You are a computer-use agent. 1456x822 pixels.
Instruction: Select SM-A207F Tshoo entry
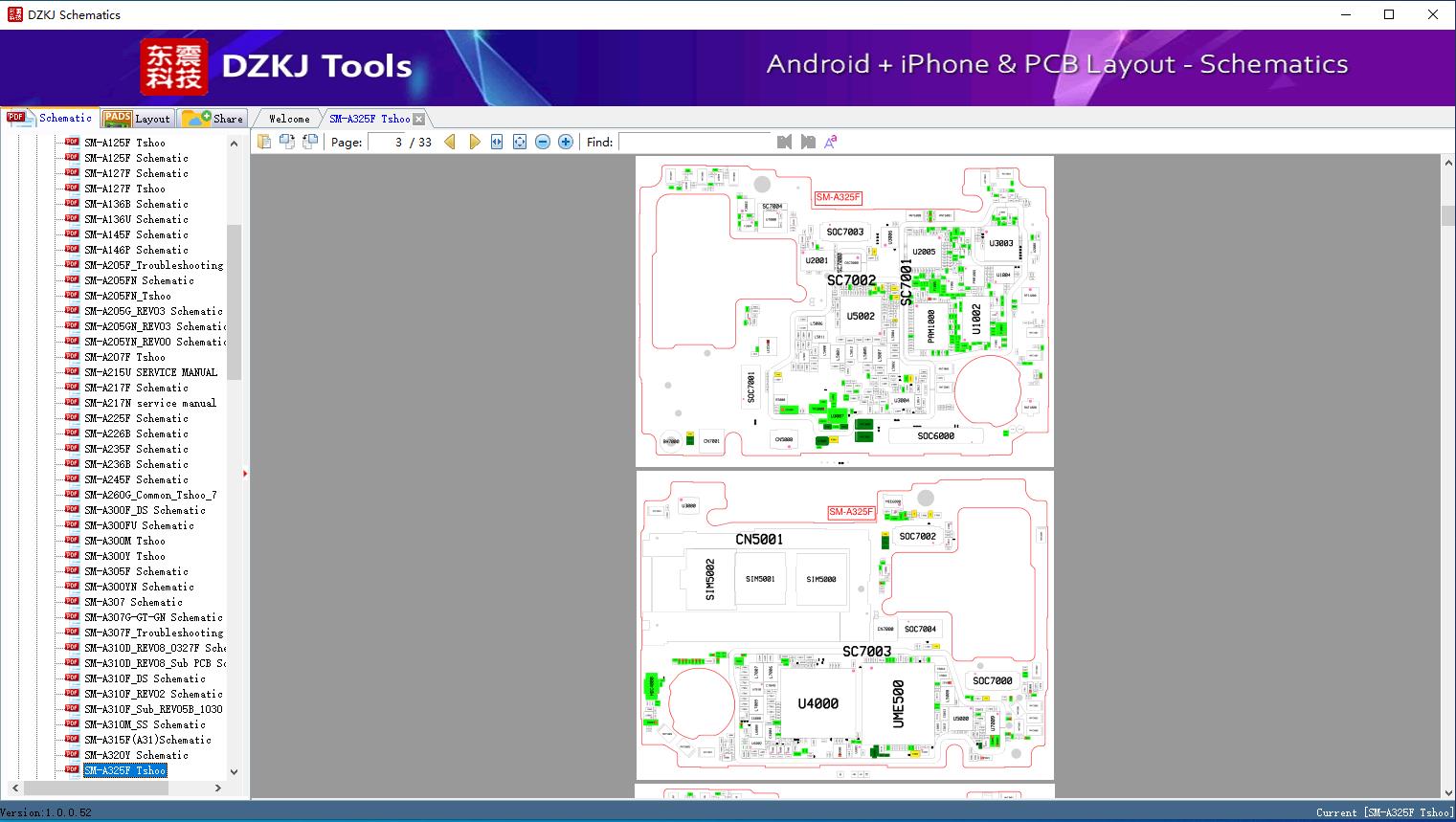pos(124,357)
